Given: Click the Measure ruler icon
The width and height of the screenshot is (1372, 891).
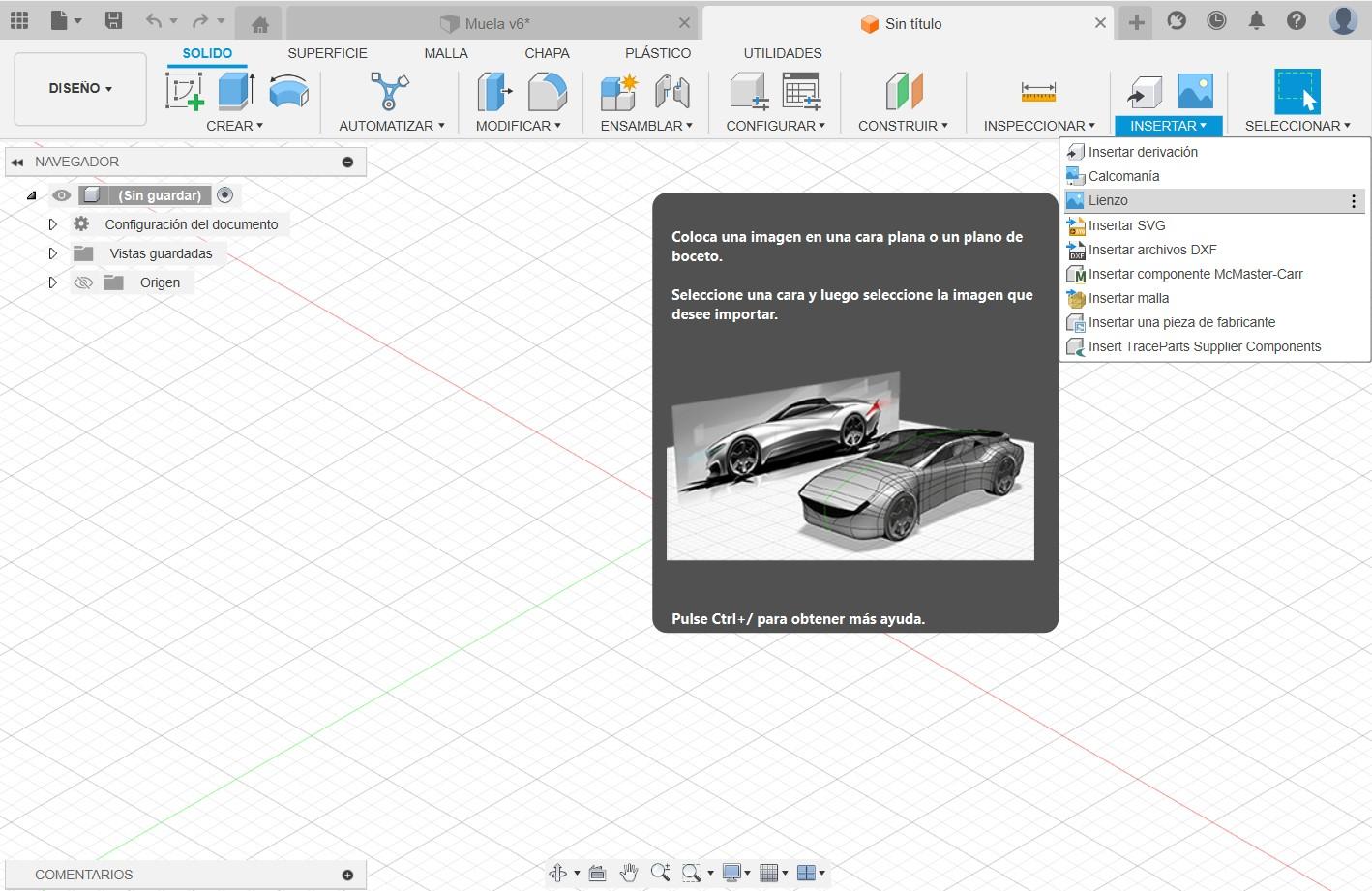Looking at the screenshot, I should [x=1038, y=92].
